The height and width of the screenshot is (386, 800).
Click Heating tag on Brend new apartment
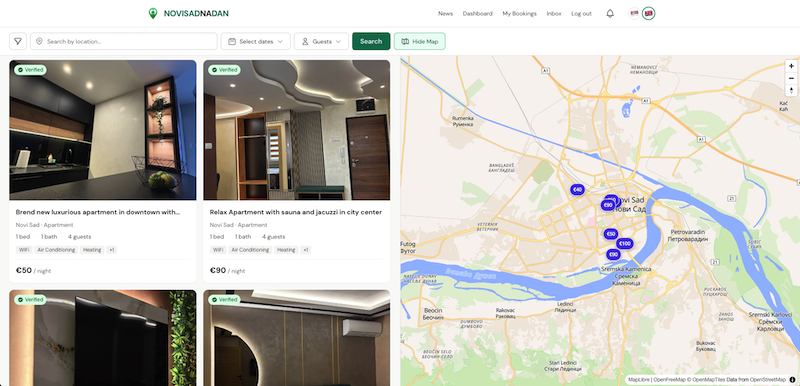click(92, 250)
